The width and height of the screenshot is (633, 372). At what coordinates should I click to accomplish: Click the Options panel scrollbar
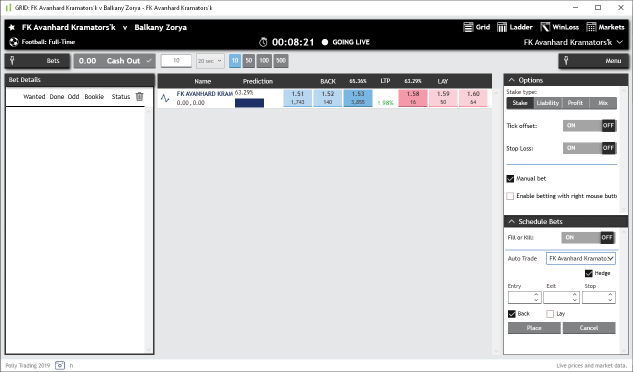pyautogui.click(x=624, y=149)
